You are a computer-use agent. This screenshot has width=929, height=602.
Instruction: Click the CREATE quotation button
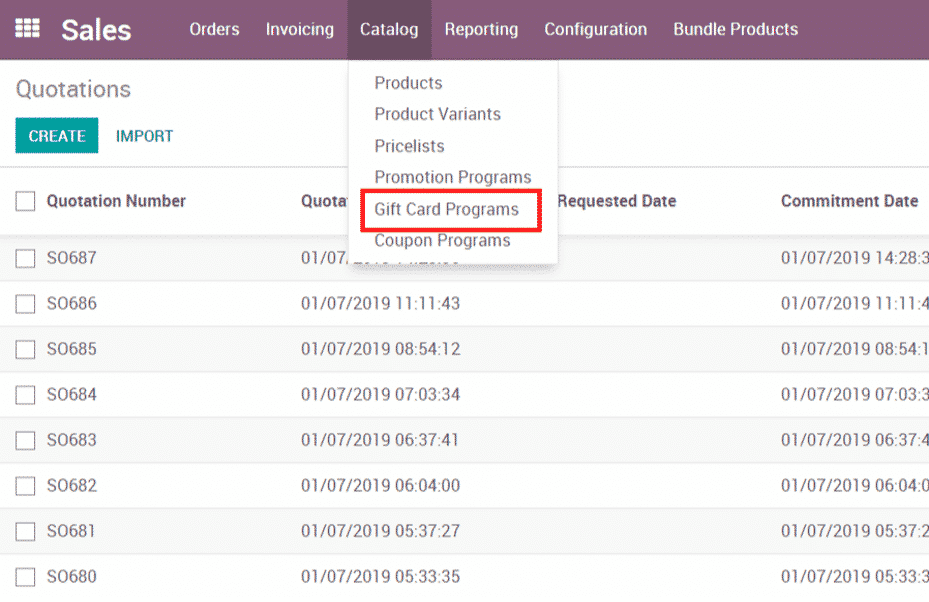57,136
